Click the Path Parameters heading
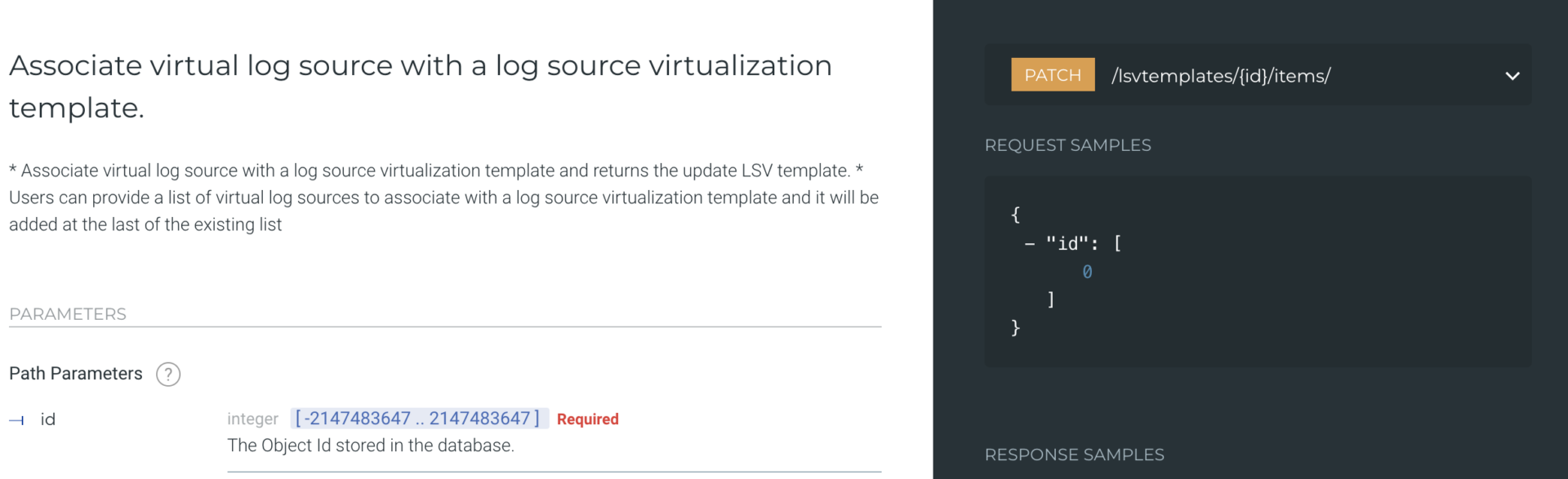The height and width of the screenshot is (479, 1568). pyautogui.click(x=74, y=374)
